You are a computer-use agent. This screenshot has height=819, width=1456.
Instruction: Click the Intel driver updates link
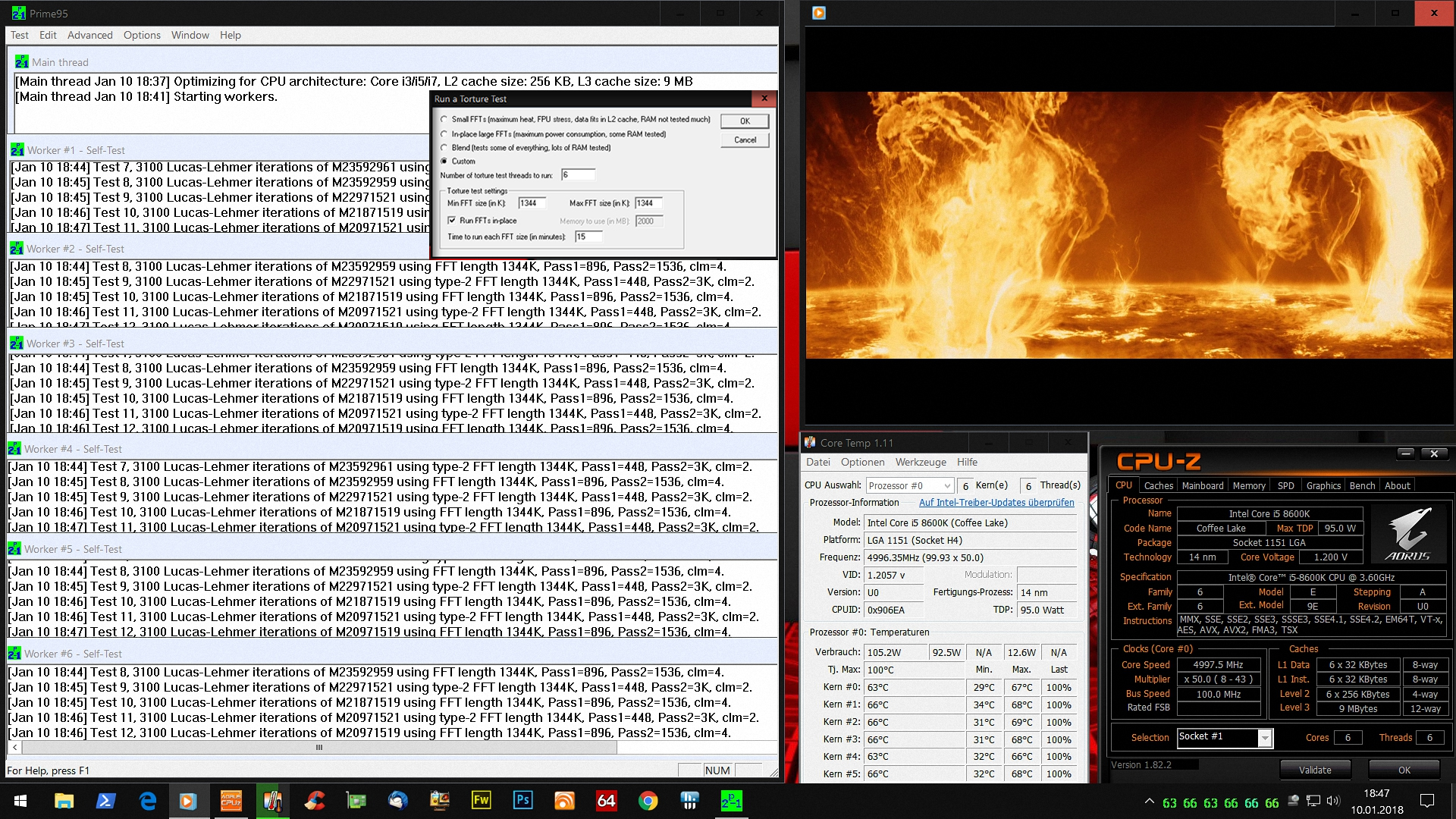(x=996, y=503)
